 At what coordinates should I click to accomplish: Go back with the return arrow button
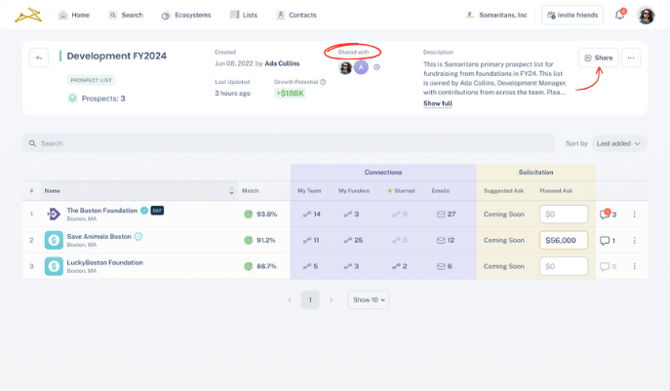tap(39, 58)
